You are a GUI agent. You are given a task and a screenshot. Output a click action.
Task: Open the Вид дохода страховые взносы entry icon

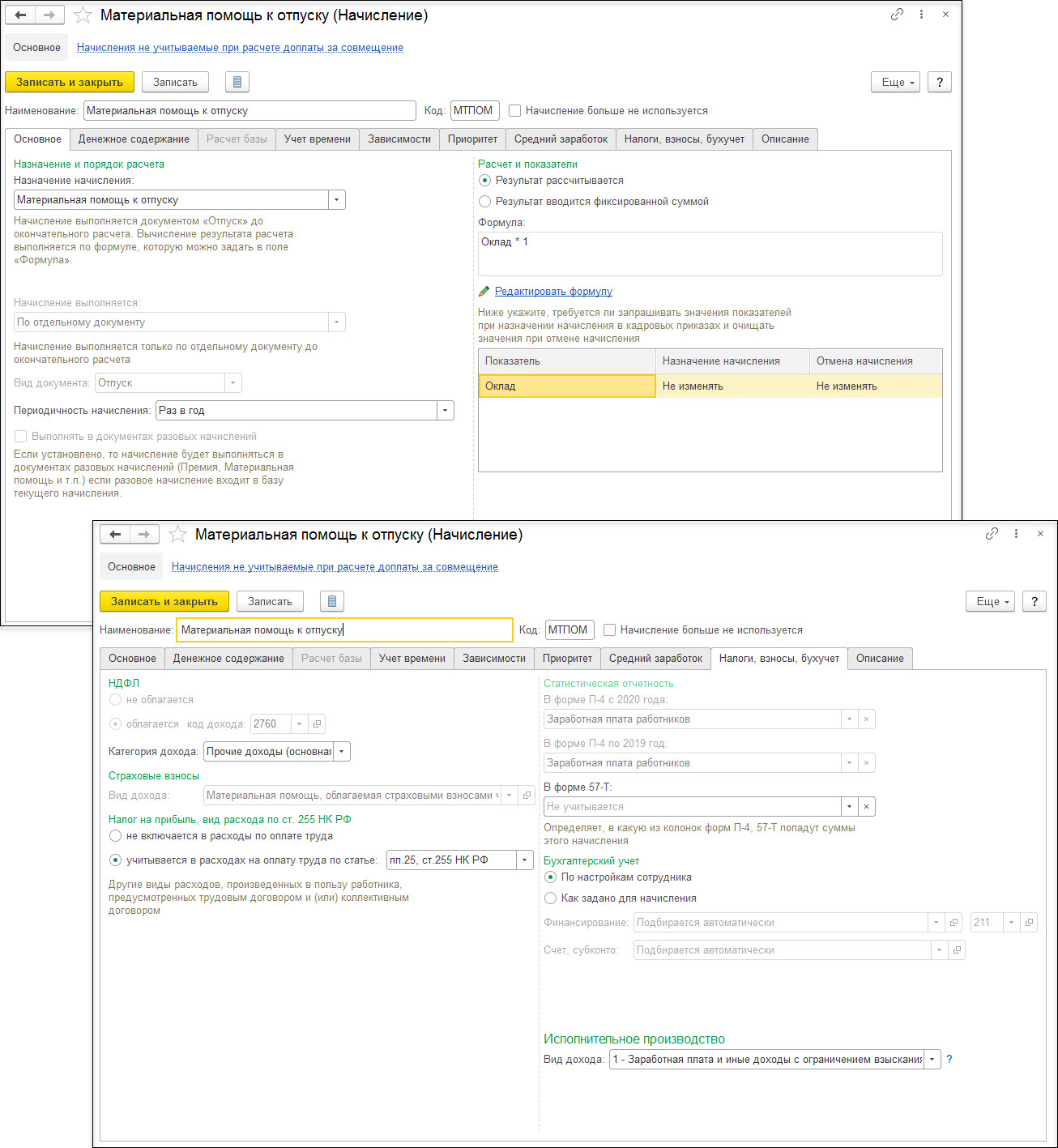click(527, 796)
